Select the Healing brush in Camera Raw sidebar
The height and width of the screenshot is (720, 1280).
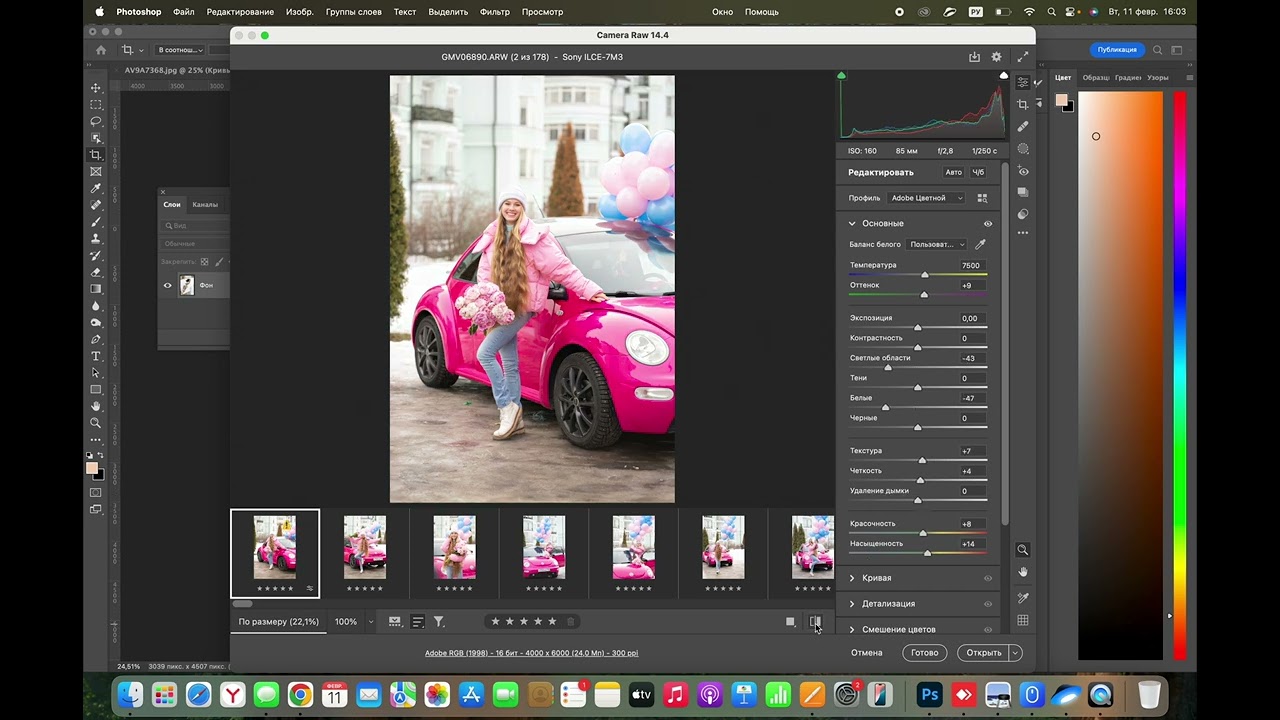point(1022,126)
